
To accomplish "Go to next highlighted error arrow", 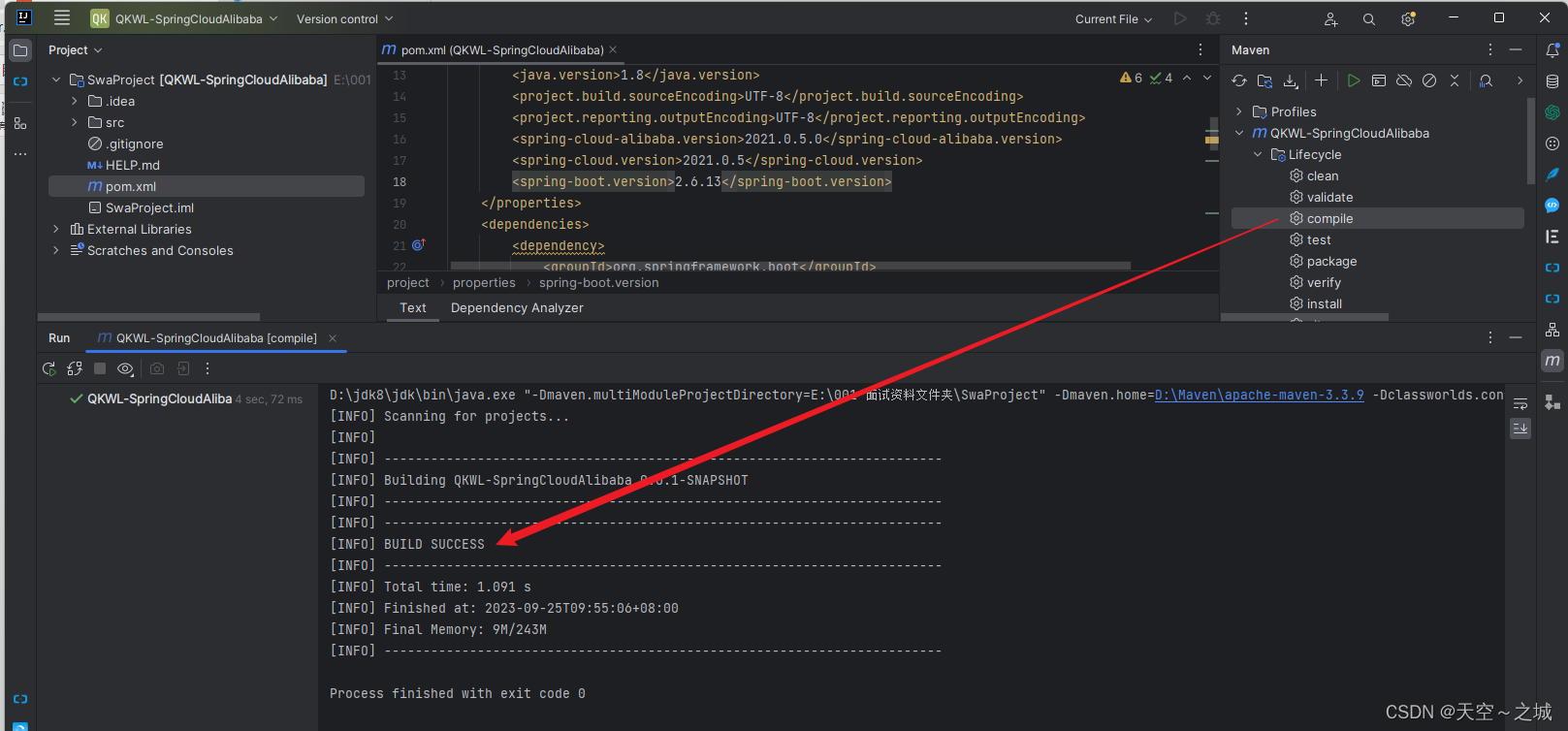I will coord(1207,78).
